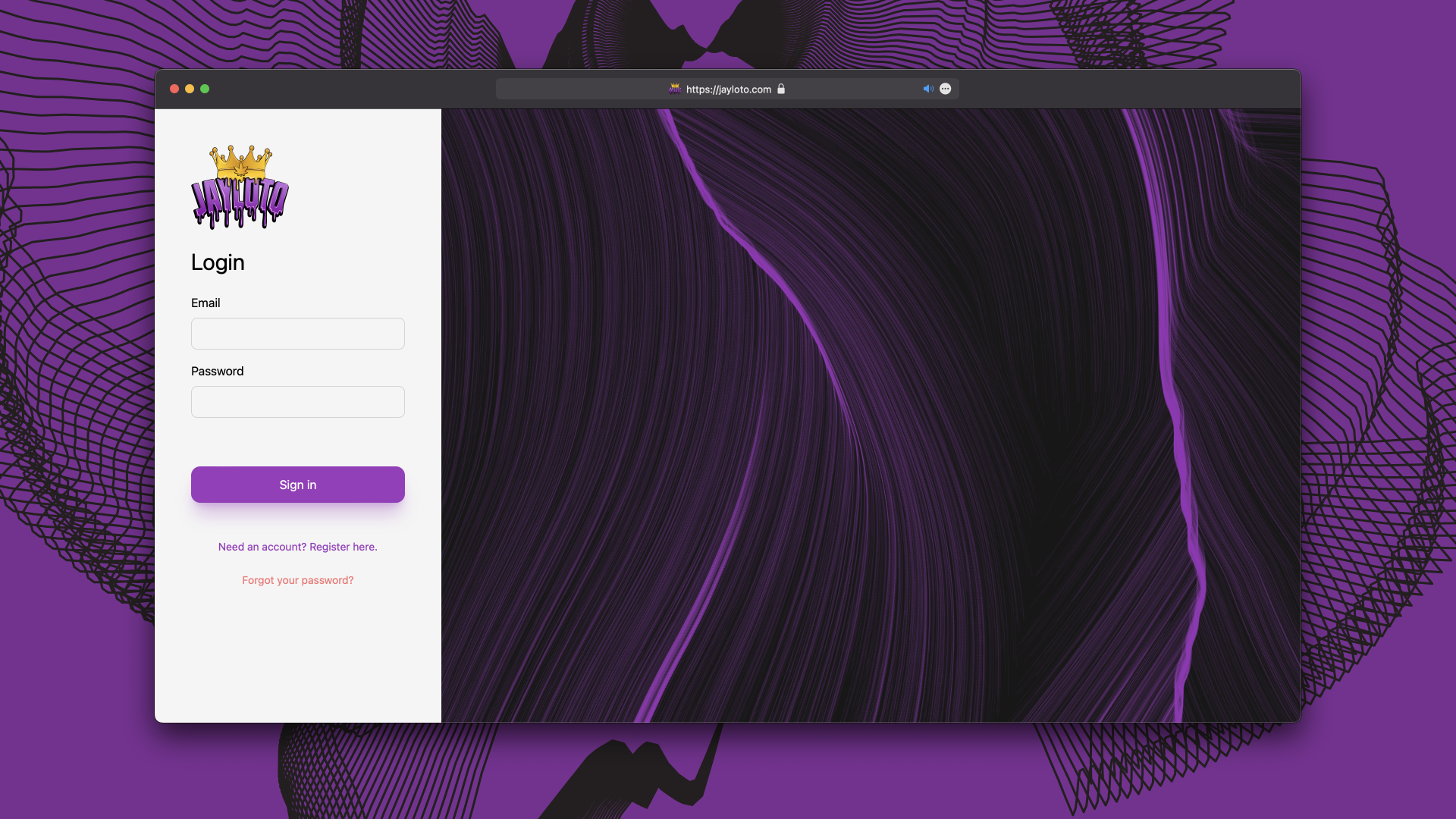
Task: Close the browser window red button
Action: pyautogui.click(x=174, y=89)
